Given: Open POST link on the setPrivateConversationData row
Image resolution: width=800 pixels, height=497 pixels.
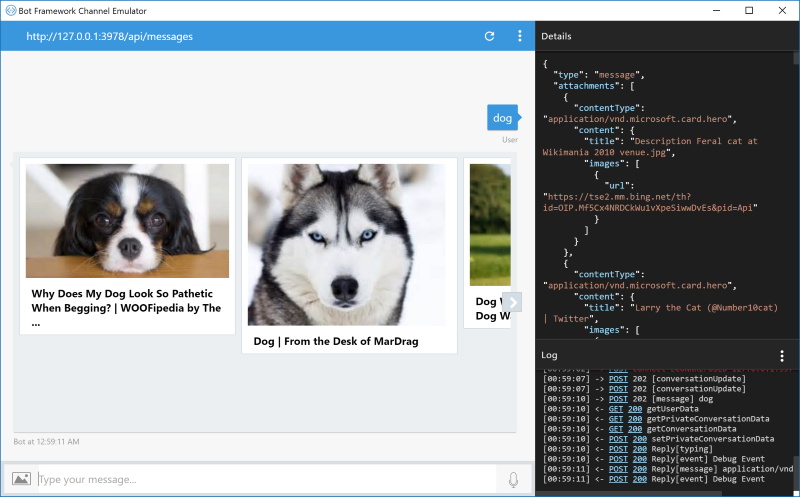Looking at the screenshot, I should click(x=618, y=439).
